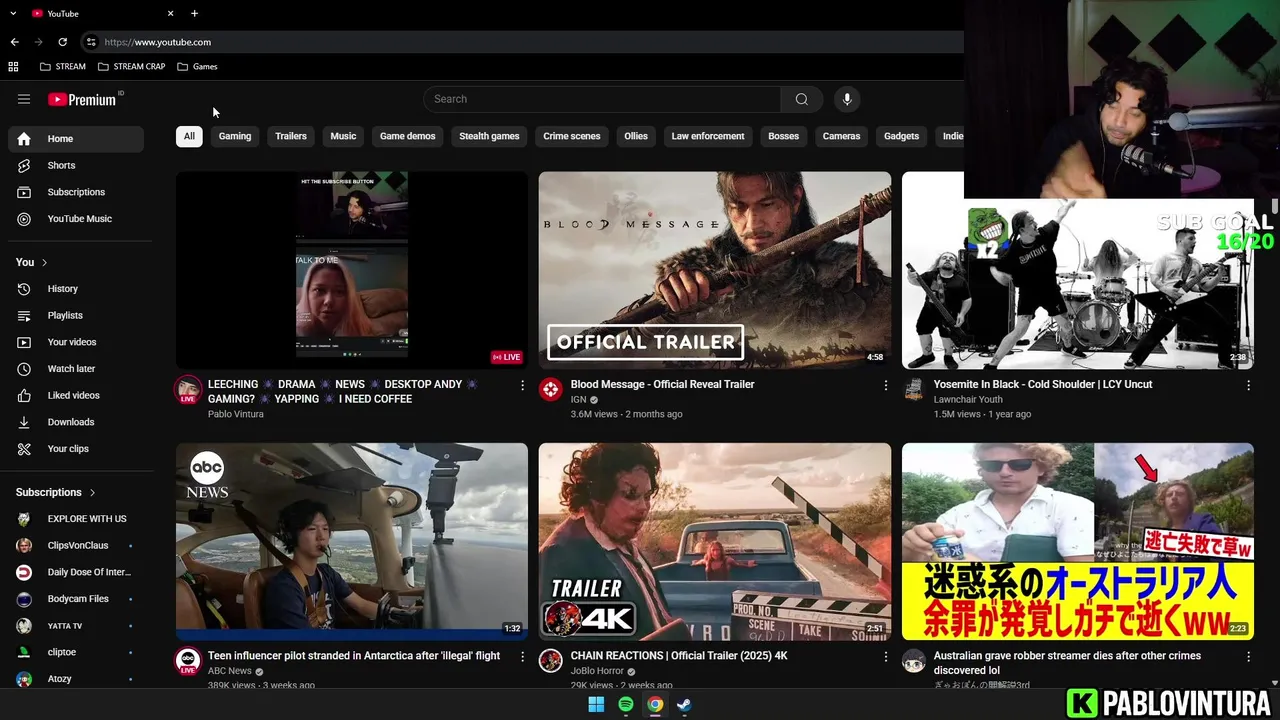The image size is (1280, 720).
Task: Select the Crime scenes filter chip
Action: (x=572, y=136)
